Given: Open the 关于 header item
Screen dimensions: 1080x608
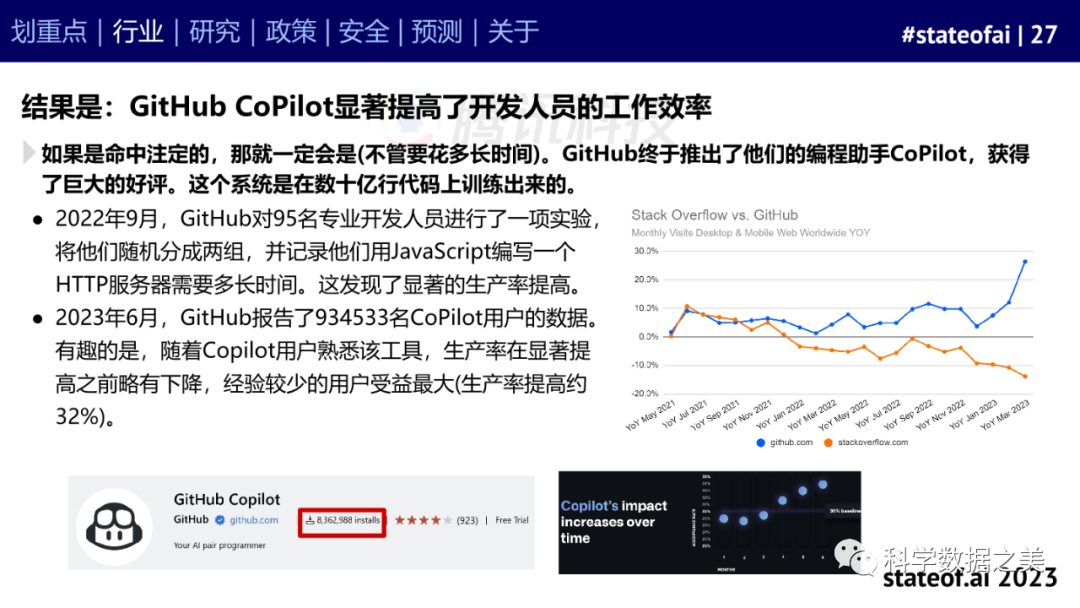Looking at the screenshot, I should (514, 32).
